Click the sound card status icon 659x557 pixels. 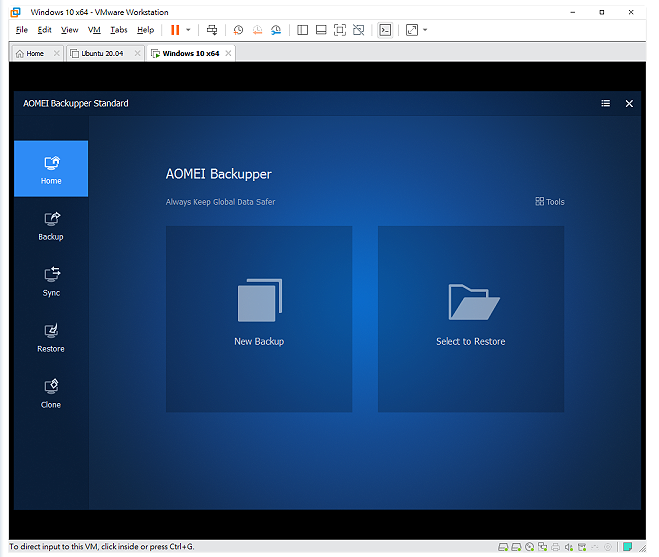coord(569,547)
